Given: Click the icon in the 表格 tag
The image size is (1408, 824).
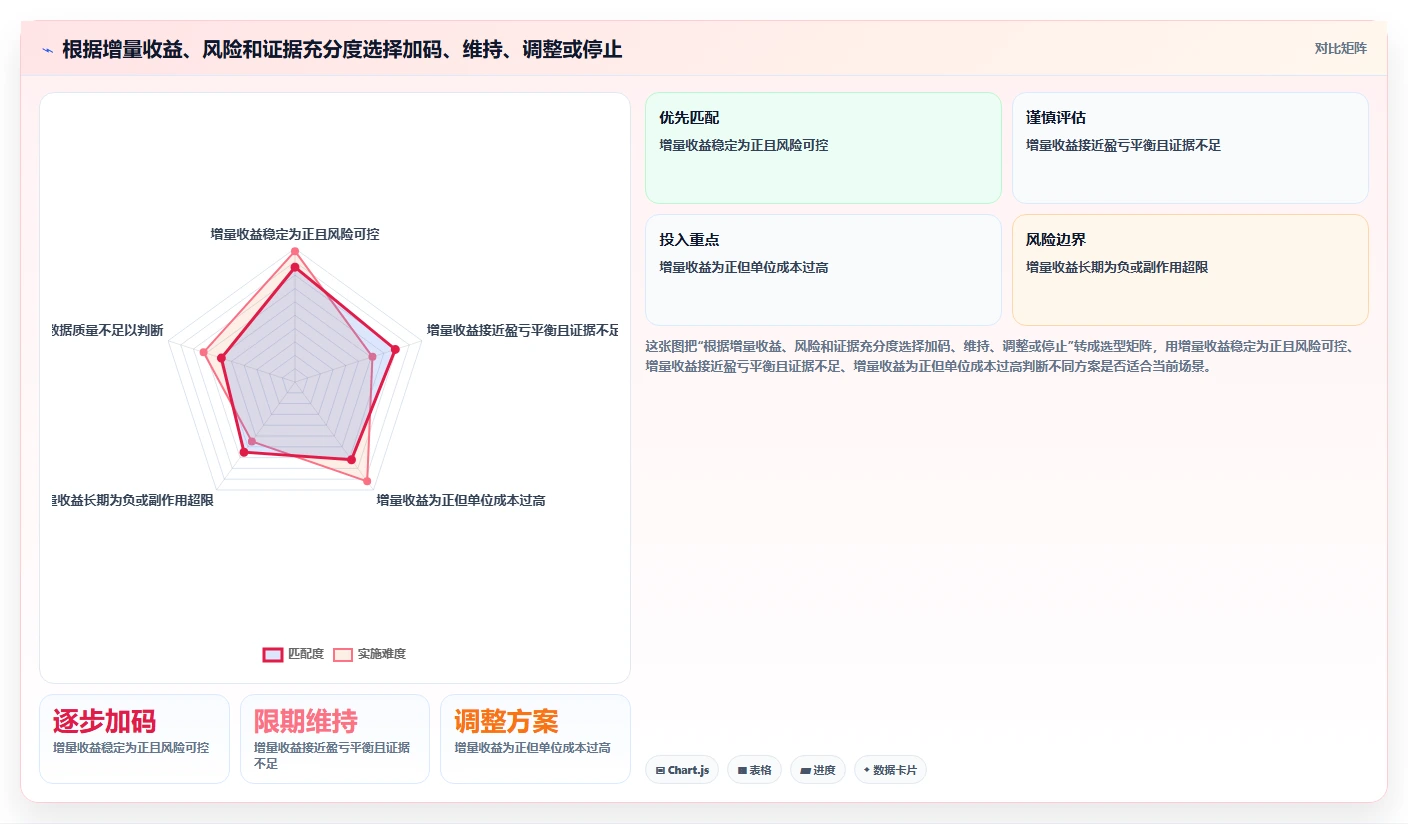Looking at the screenshot, I should tap(742, 770).
